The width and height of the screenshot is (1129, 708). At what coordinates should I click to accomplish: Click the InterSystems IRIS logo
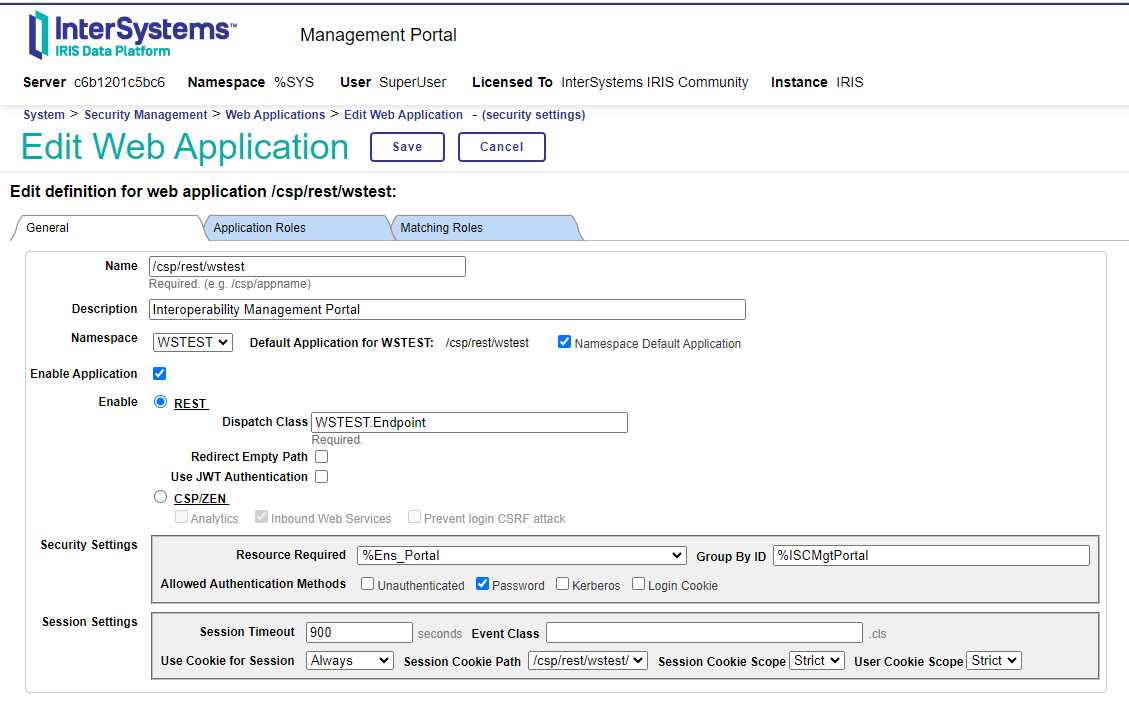132,35
